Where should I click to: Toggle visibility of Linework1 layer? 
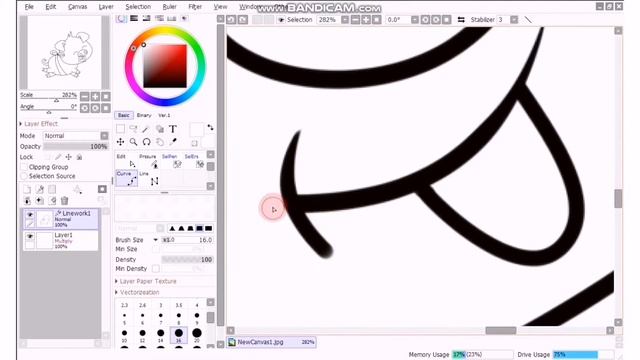click(x=30, y=214)
